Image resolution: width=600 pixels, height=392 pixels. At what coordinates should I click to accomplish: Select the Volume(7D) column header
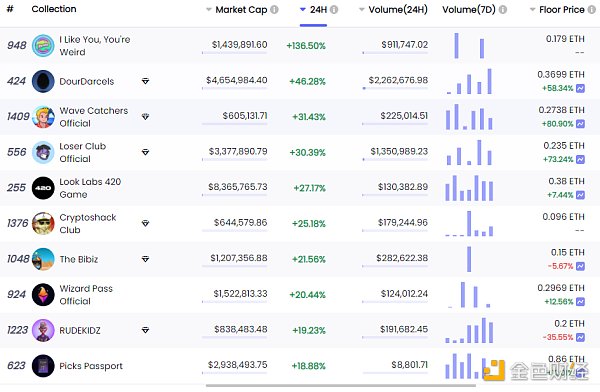click(x=469, y=10)
